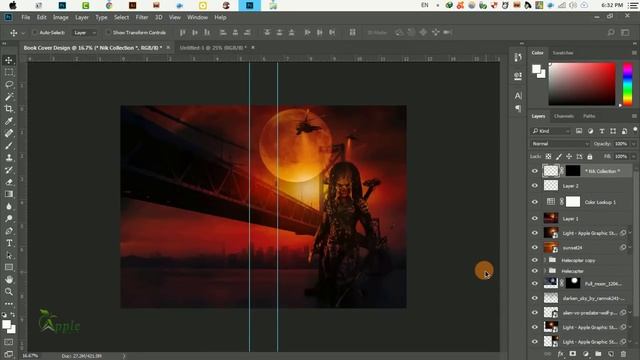The image size is (640, 360).
Task: Select the Eraser tool
Action: pos(9,182)
